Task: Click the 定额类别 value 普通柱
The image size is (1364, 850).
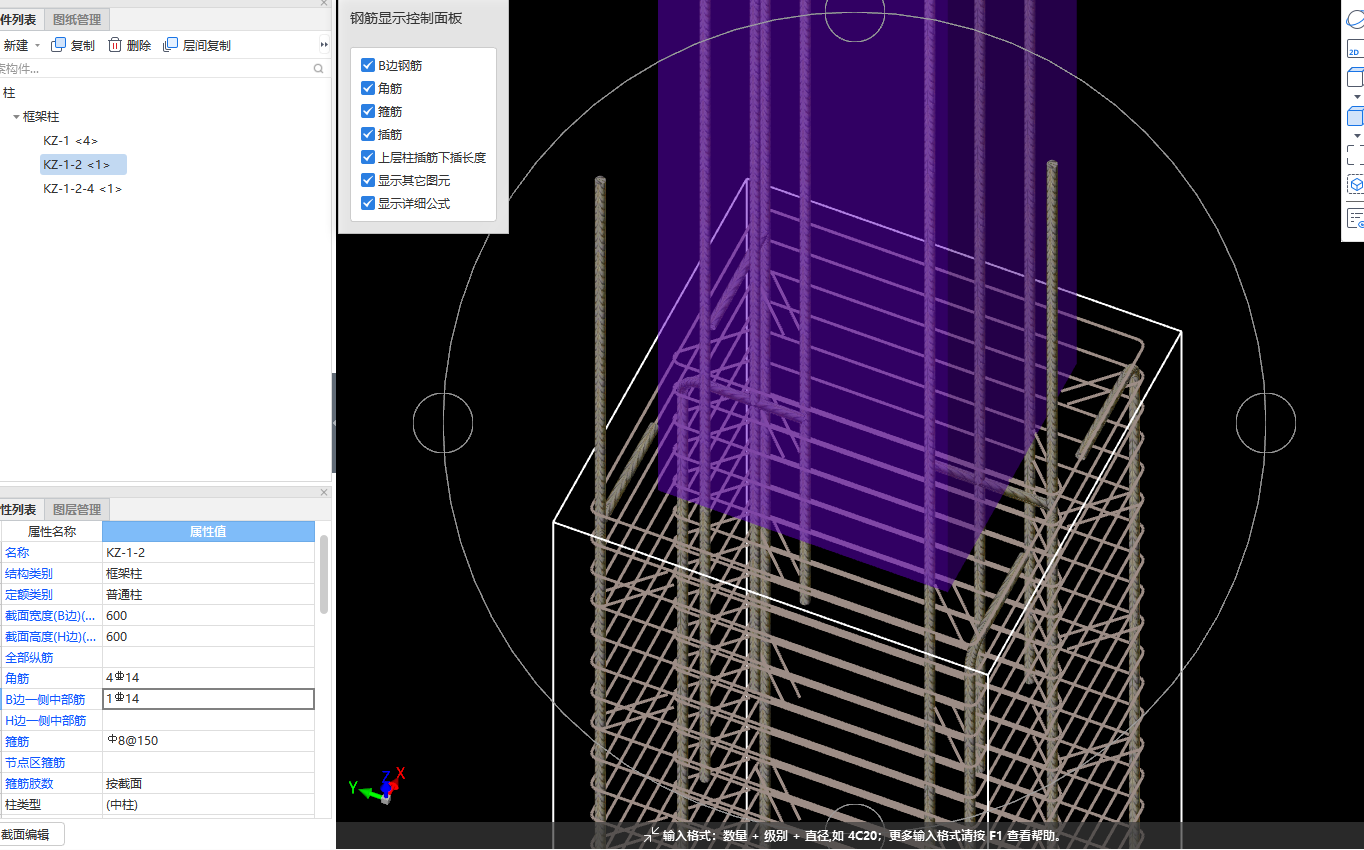Action: 209,594
